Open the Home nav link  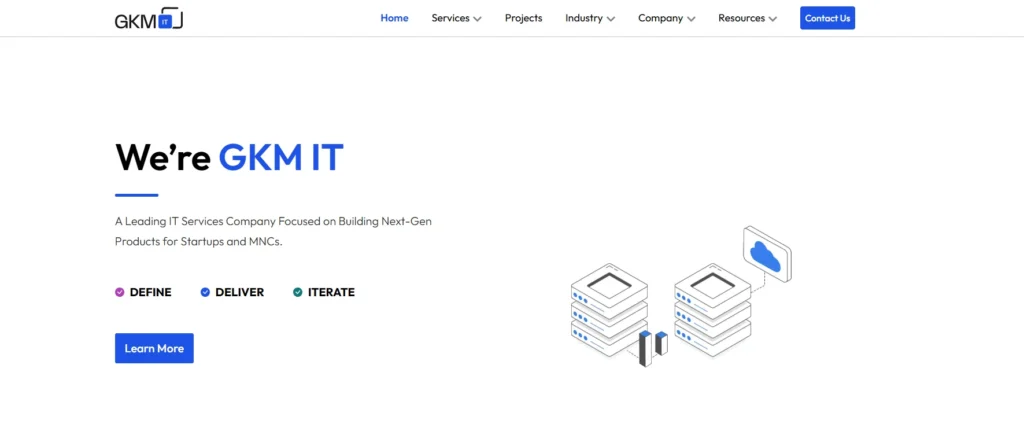(x=394, y=18)
